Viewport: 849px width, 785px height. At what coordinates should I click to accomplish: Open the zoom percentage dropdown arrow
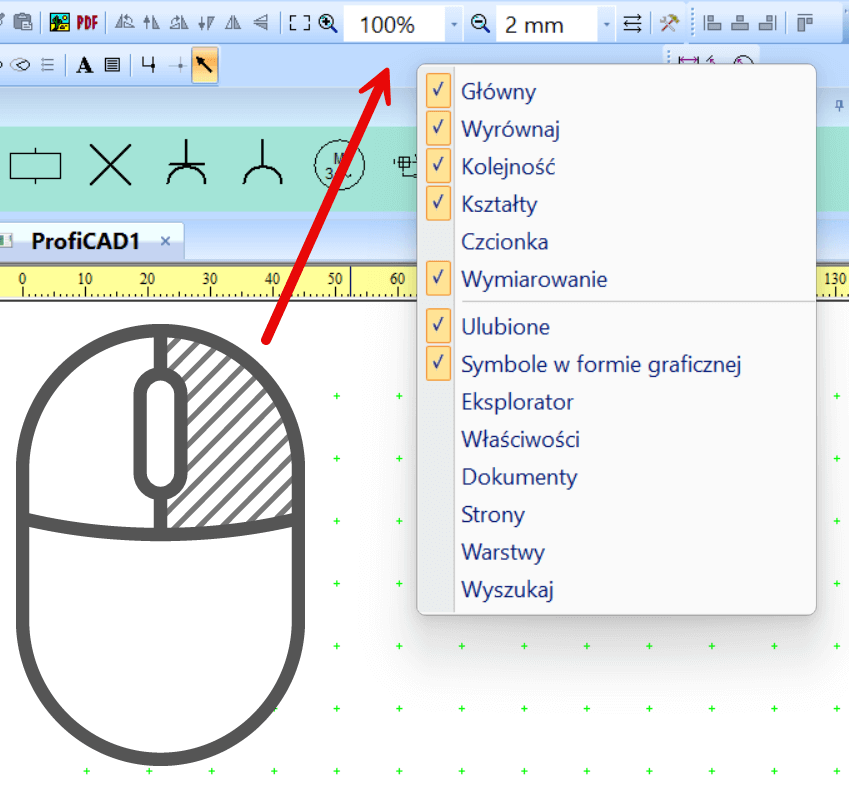pos(454,24)
